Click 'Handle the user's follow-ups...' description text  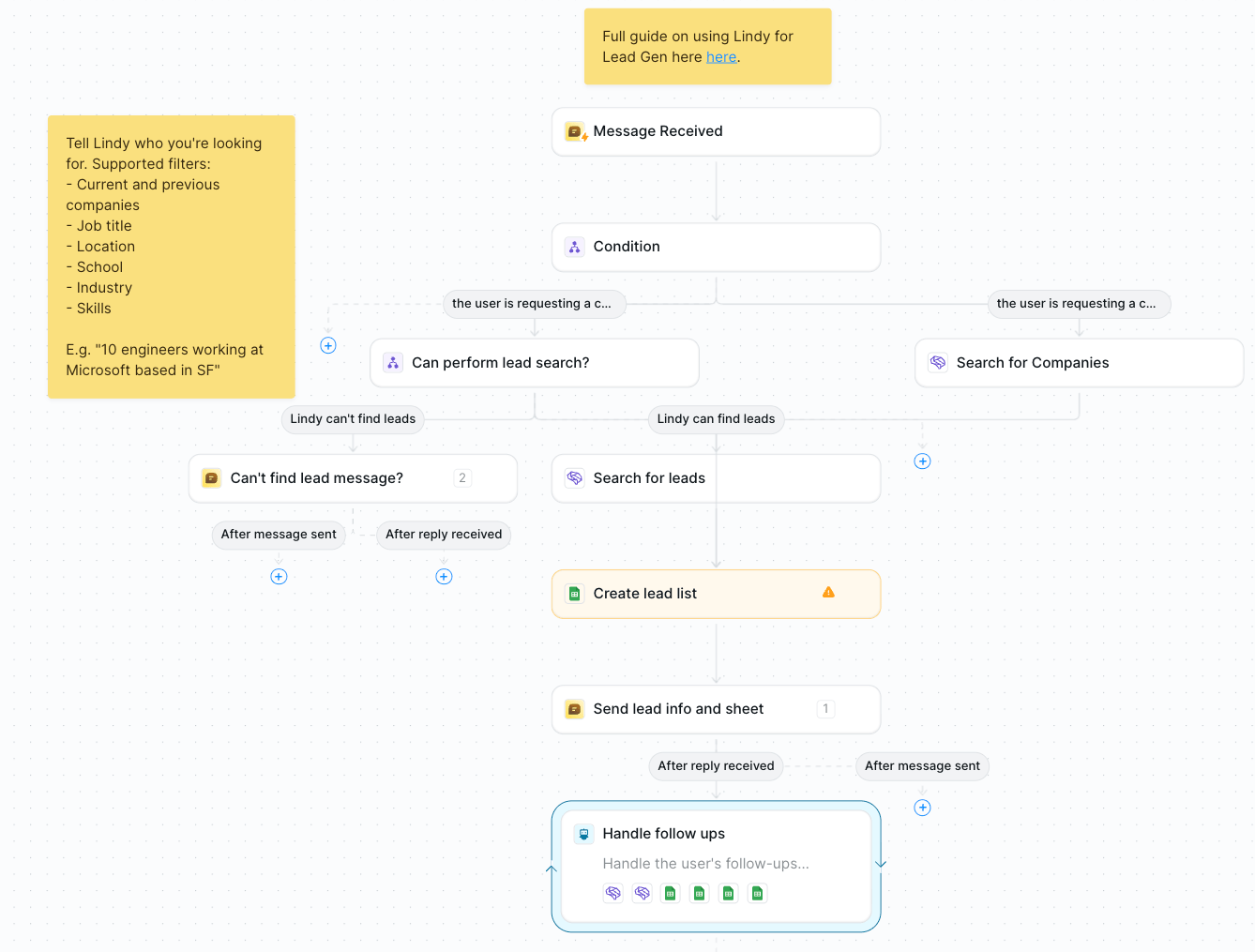706,864
